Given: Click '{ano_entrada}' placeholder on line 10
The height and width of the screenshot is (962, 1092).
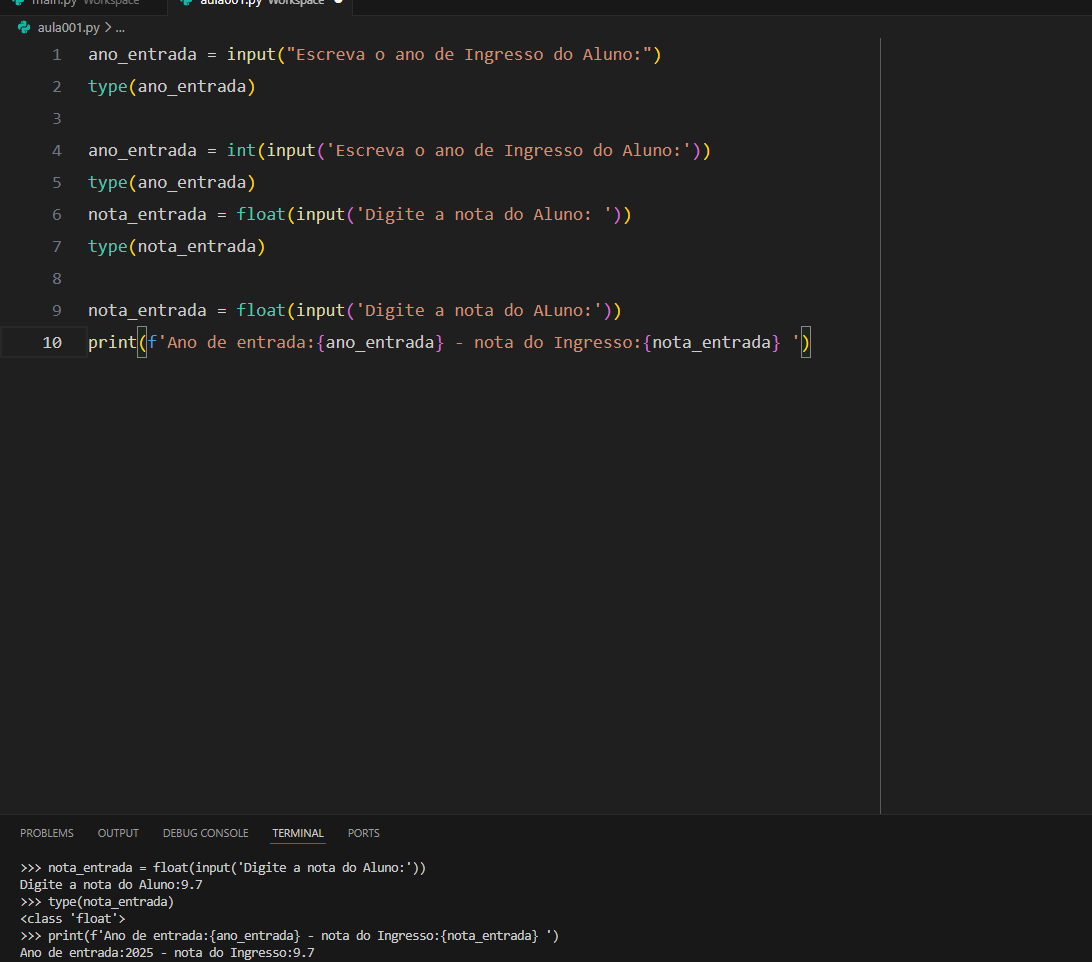Looking at the screenshot, I should [x=380, y=343].
